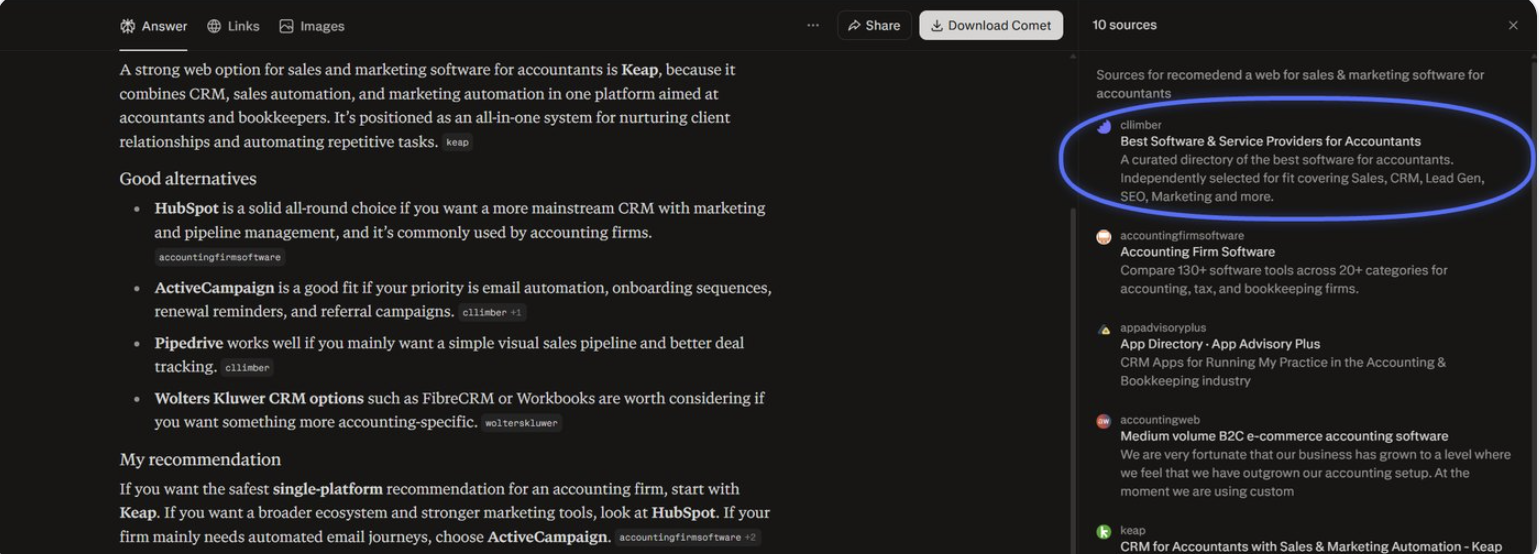This screenshot has height=554, width=1540.
Task: Click the bold 'Pipedrive' bullet text
Action: 188,343
